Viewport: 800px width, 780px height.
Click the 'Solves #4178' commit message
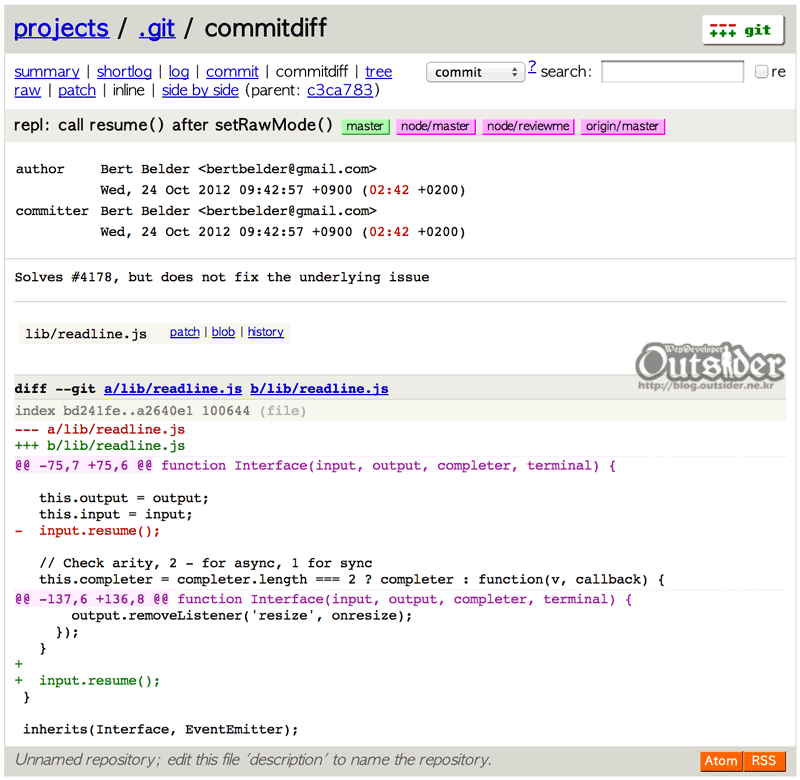pos(222,278)
